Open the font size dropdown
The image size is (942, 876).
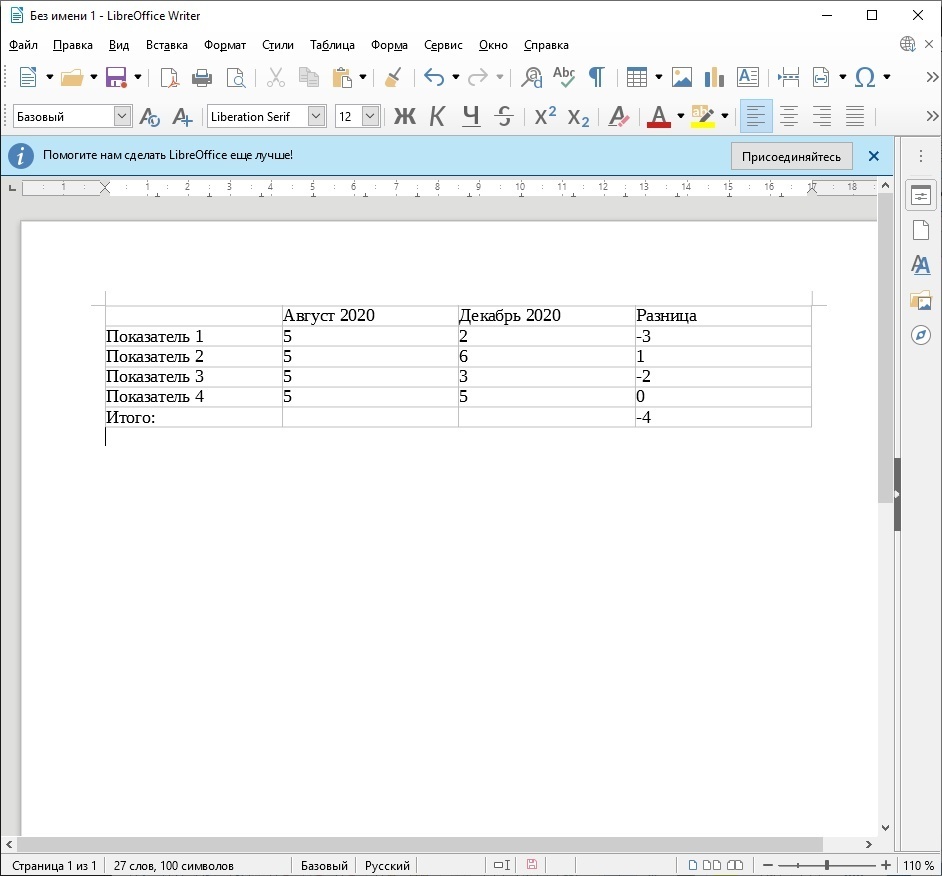click(370, 117)
